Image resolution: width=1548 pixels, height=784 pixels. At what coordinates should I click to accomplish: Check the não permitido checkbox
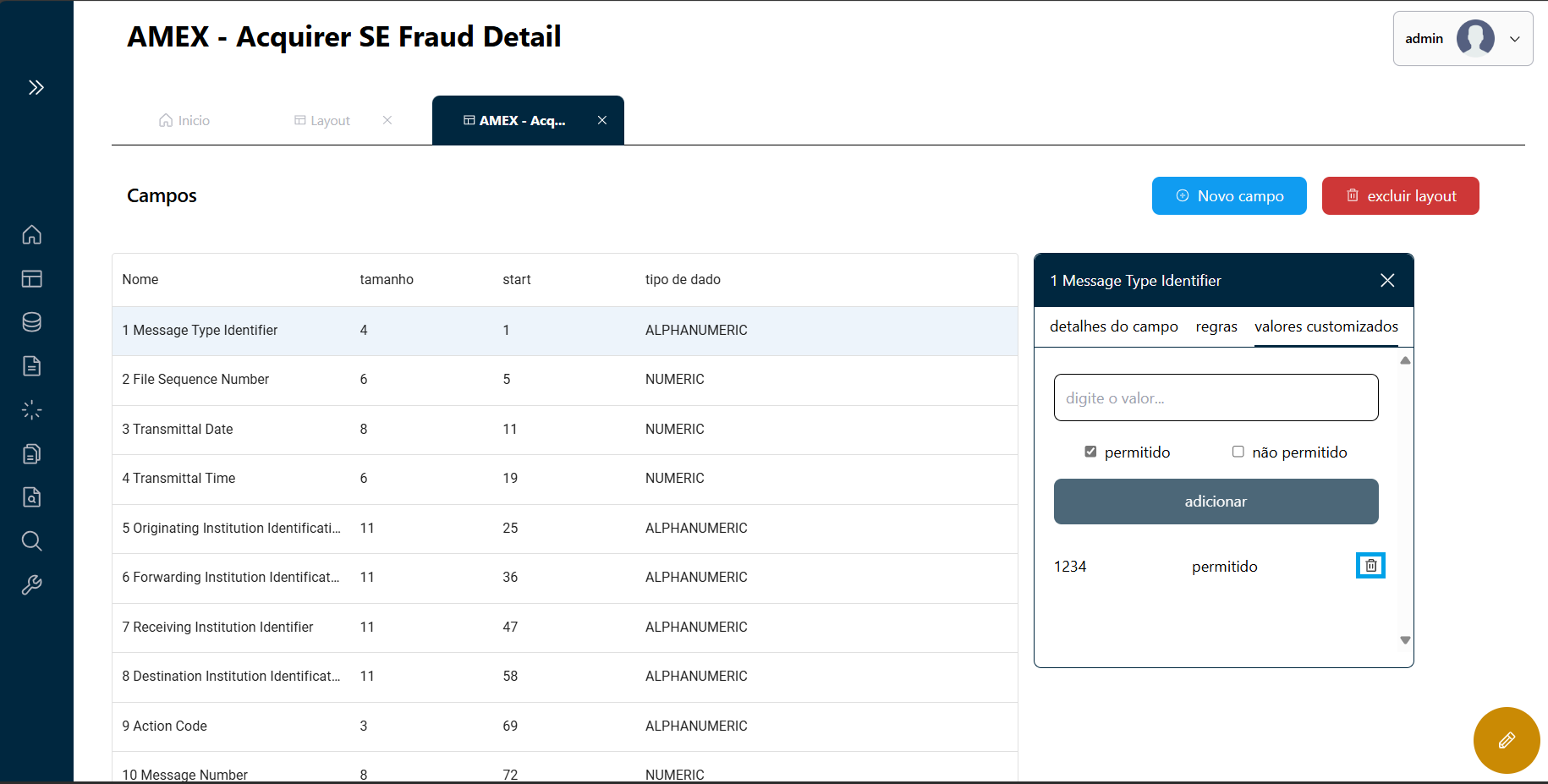tap(1238, 452)
